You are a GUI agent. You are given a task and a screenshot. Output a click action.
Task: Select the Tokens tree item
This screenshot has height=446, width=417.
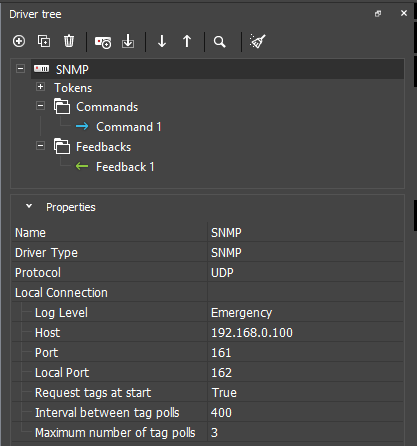73,88
